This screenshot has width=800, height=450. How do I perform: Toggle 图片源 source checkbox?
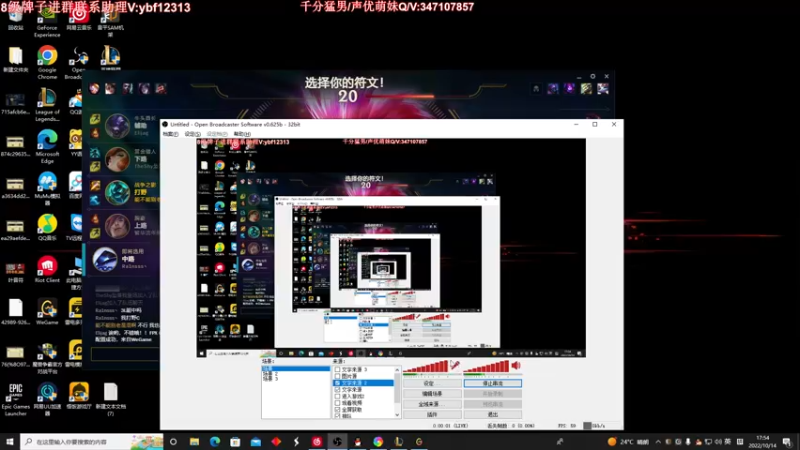point(337,376)
